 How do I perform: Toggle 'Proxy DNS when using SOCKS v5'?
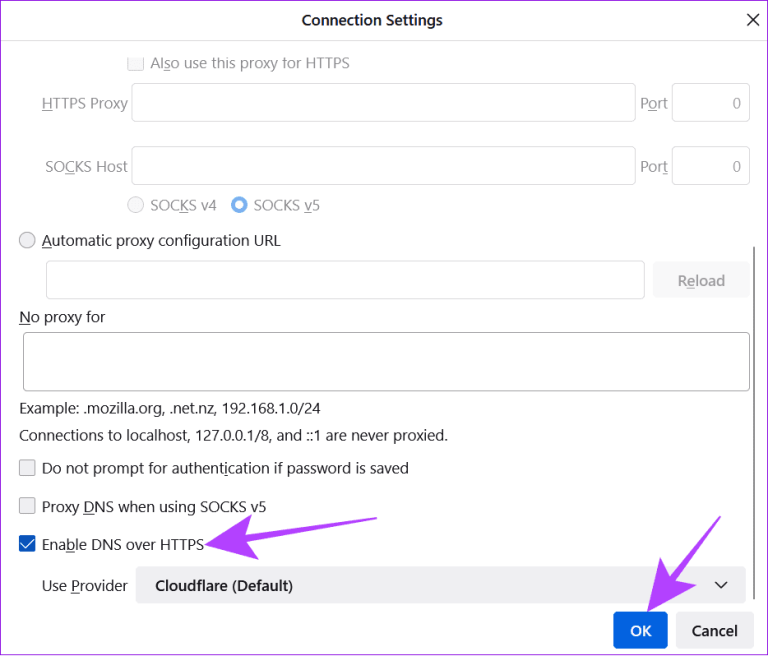(27, 506)
